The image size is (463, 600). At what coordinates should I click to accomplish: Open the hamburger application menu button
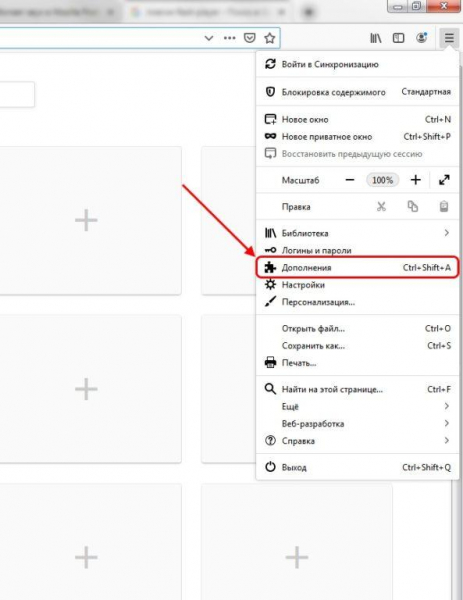[449, 38]
